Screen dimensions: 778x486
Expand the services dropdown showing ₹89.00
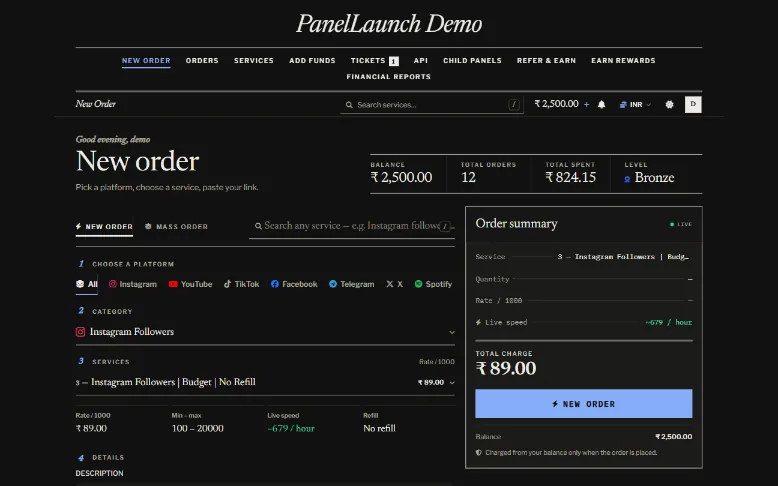pyautogui.click(x=265, y=382)
